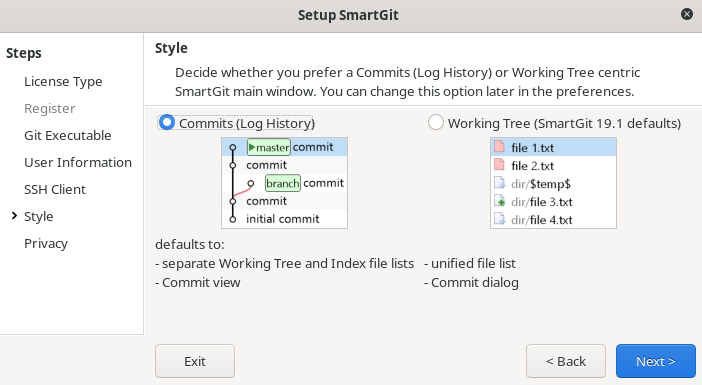
Task: Select the Commits (Log History) radio button
Action: pos(167,122)
